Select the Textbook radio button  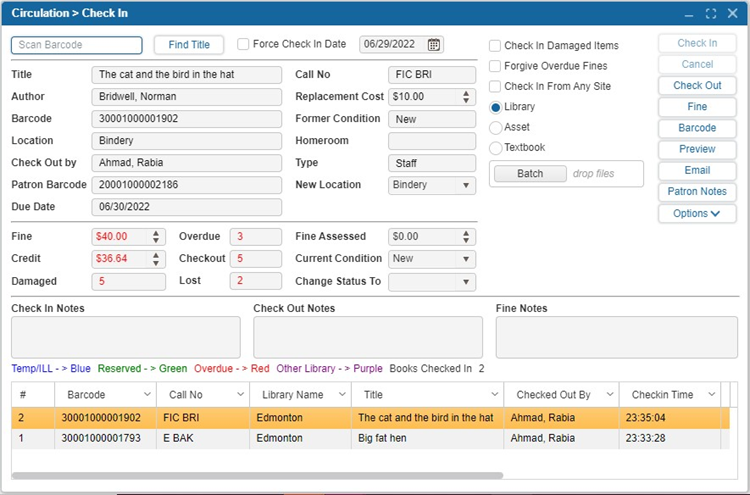(496, 148)
